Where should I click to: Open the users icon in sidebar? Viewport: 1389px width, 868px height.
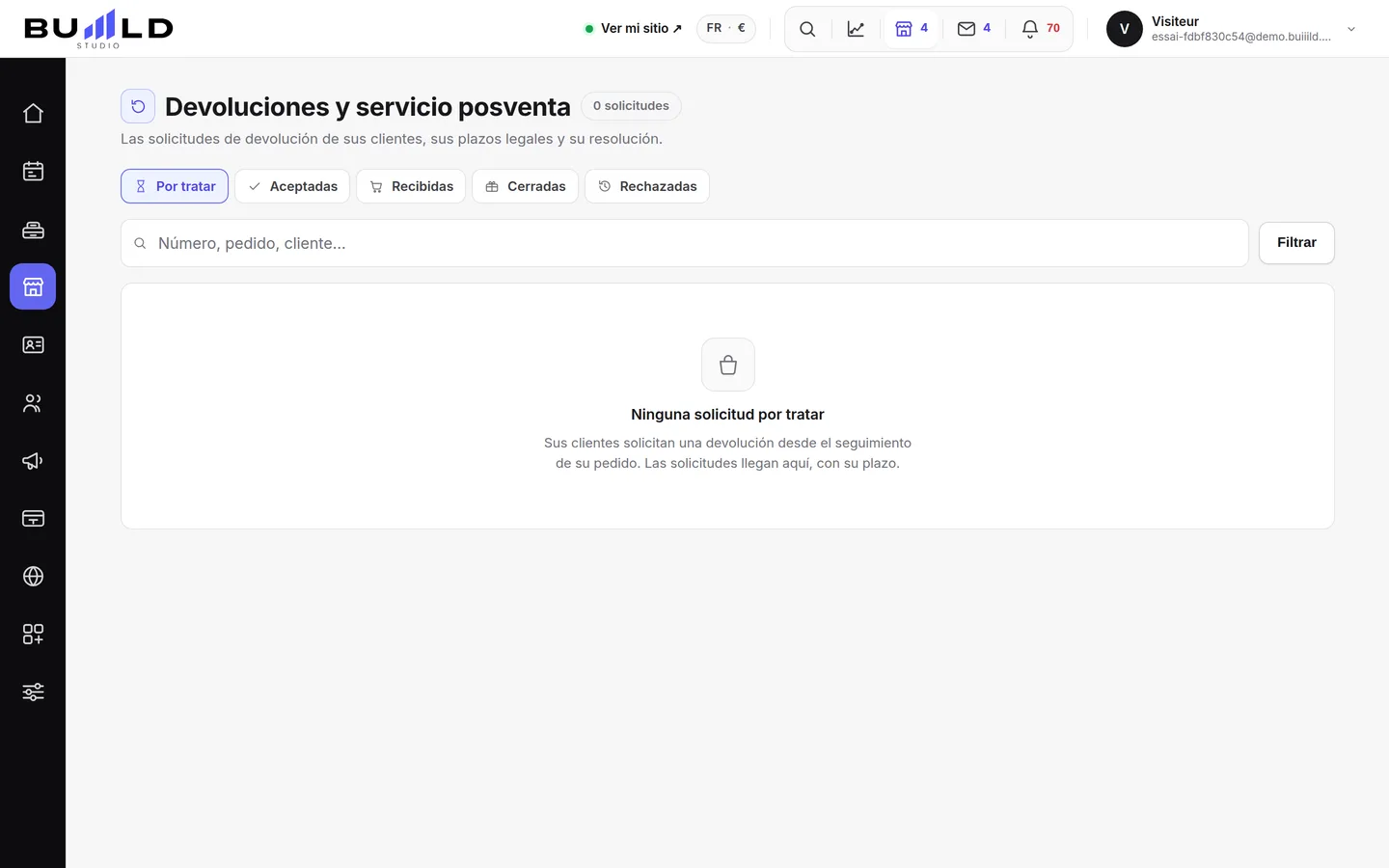(33, 403)
